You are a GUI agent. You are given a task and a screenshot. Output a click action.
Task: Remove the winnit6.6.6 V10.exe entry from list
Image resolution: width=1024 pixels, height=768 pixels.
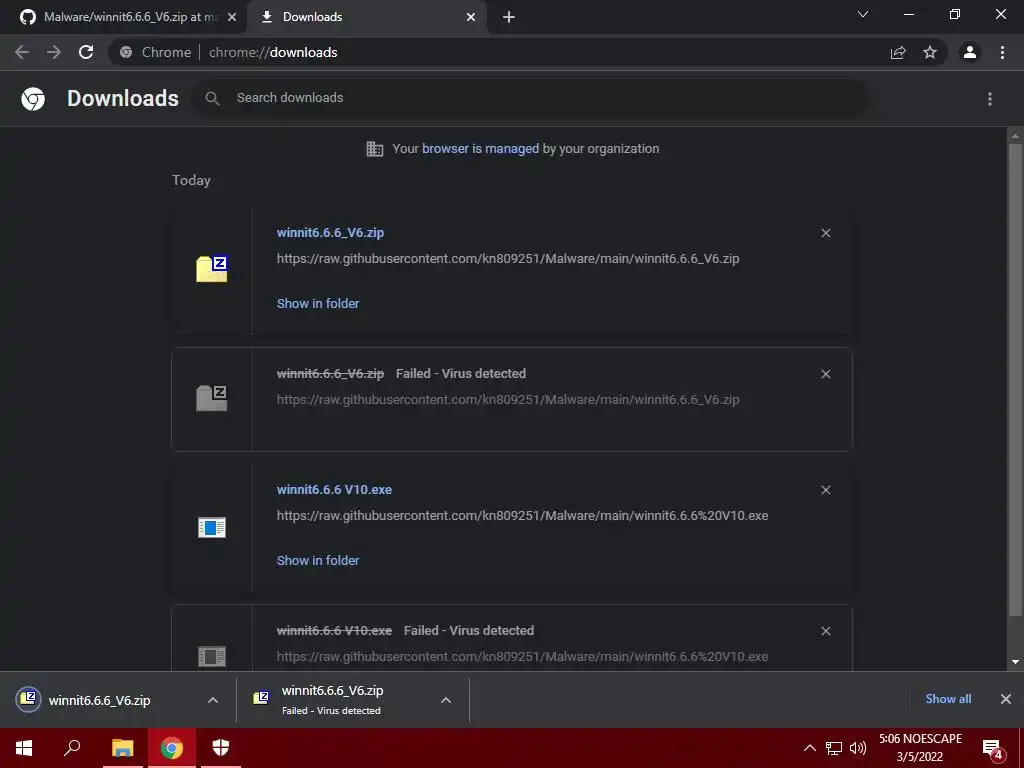tap(825, 490)
